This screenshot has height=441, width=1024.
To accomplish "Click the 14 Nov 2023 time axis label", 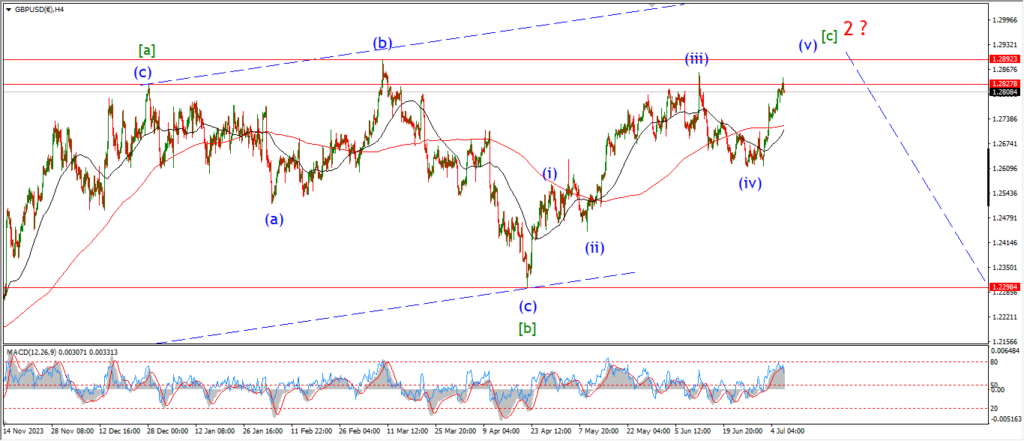I will 27,432.
